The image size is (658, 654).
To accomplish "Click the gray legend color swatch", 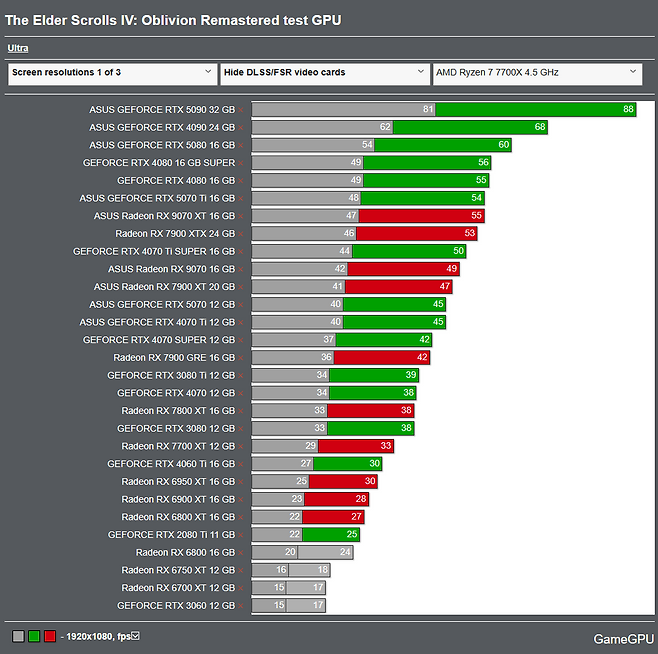I will pyautogui.click(x=18, y=636).
